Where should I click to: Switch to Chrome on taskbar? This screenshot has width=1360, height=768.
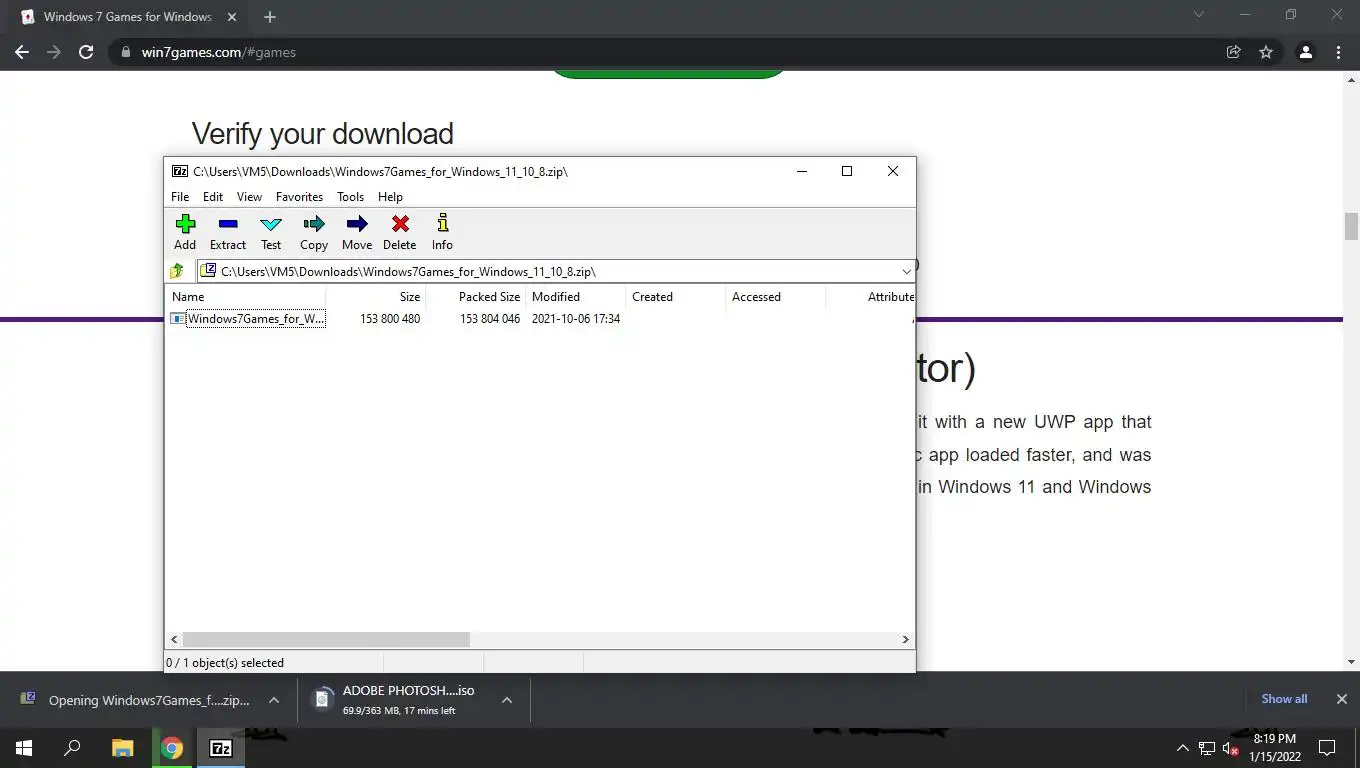pyautogui.click(x=172, y=748)
